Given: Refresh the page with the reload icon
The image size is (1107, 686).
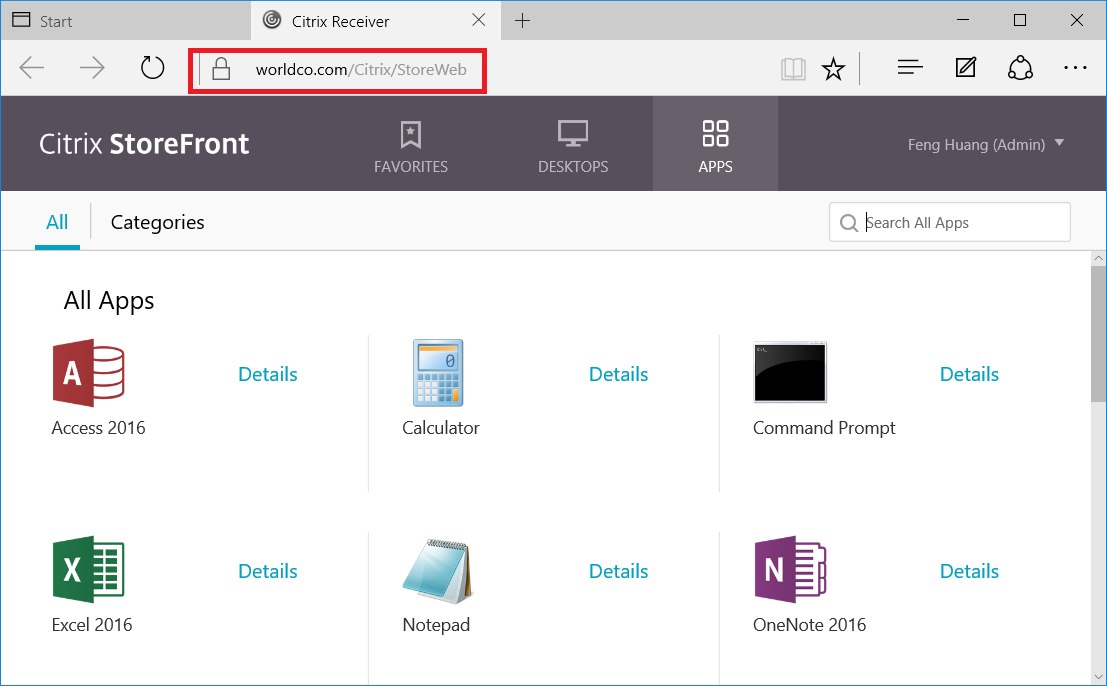Looking at the screenshot, I should click(152, 68).
